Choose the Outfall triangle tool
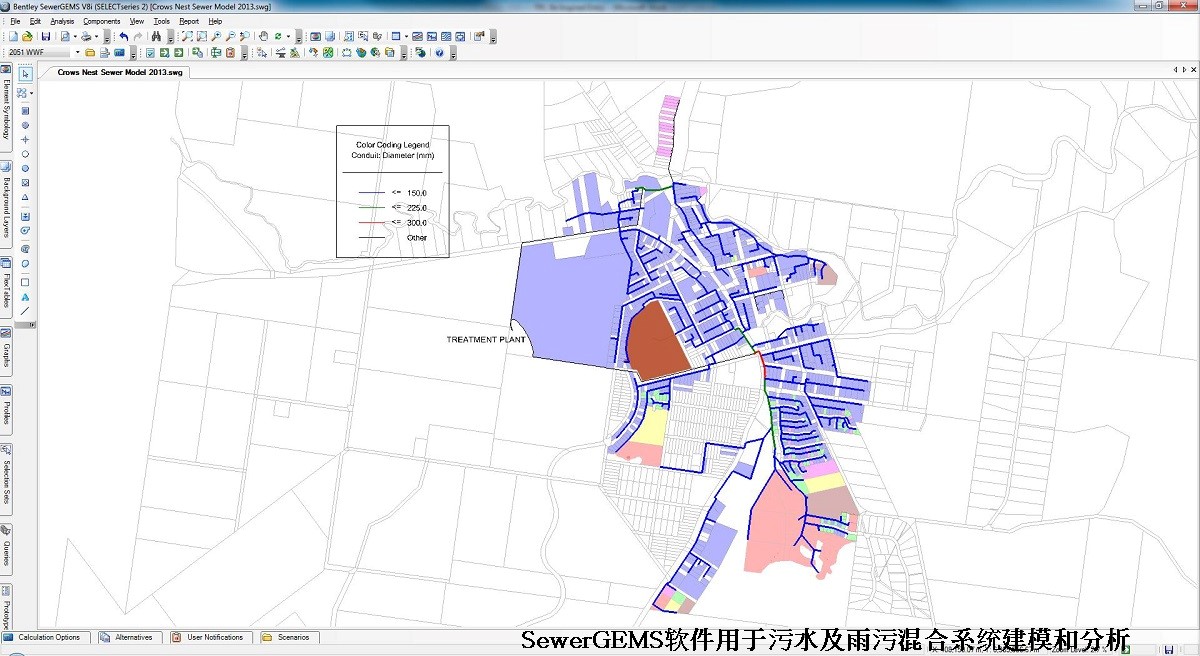 click(25, 197)
